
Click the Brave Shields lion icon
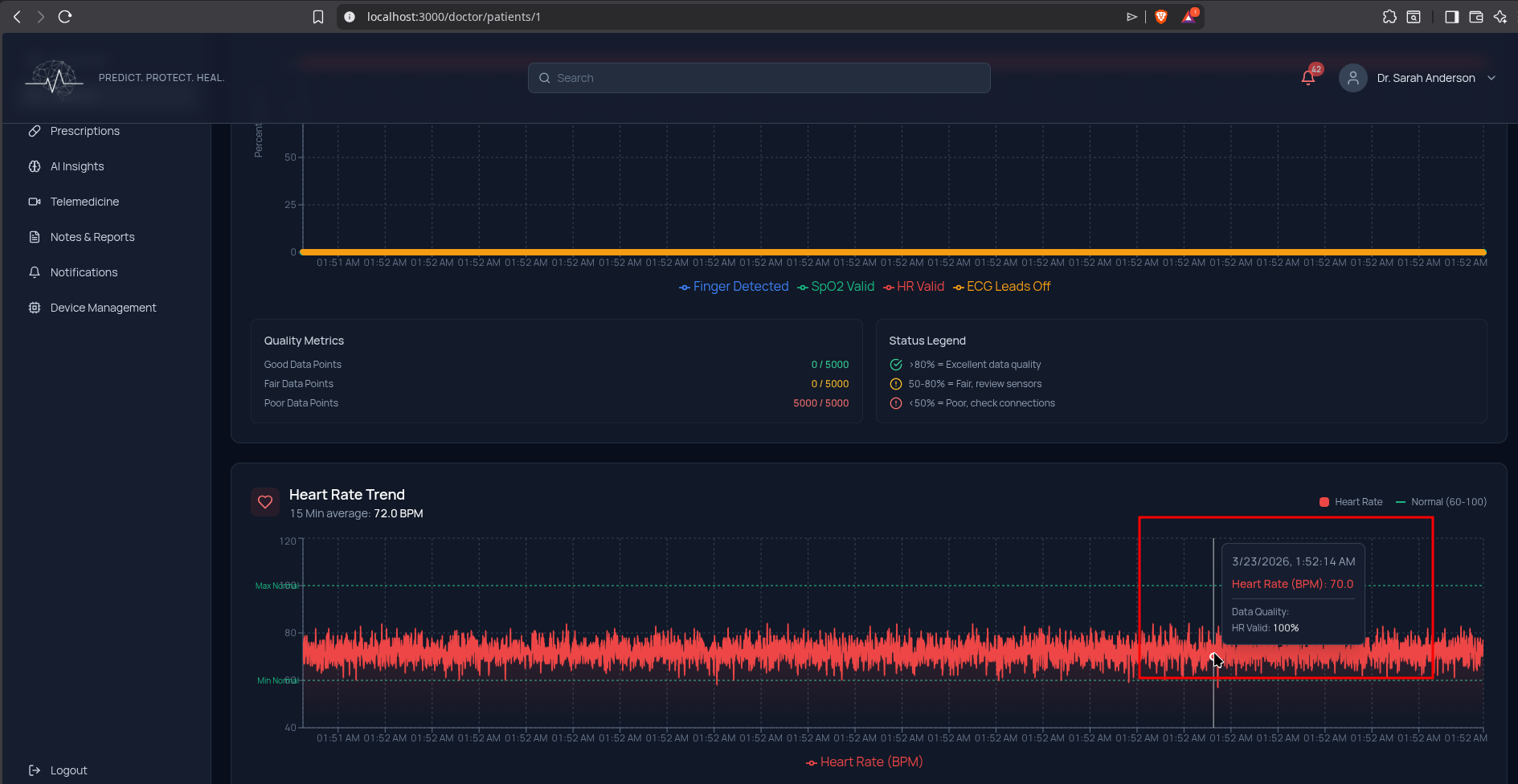point(1160,17)
